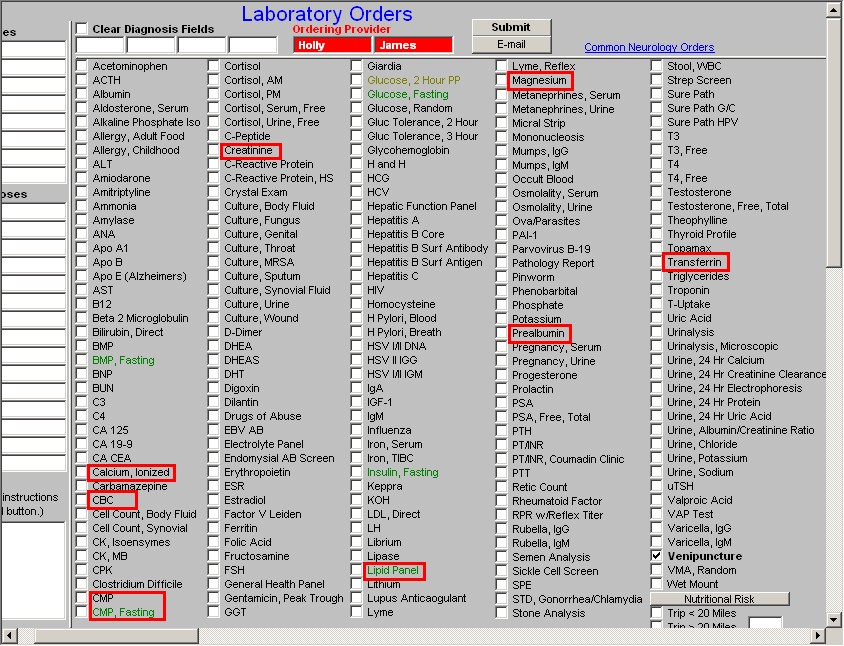The width and height of the screenshot is (844, 646).
Task: Click the Insulin, Fasting label
Action: click(x=403, y=472)
